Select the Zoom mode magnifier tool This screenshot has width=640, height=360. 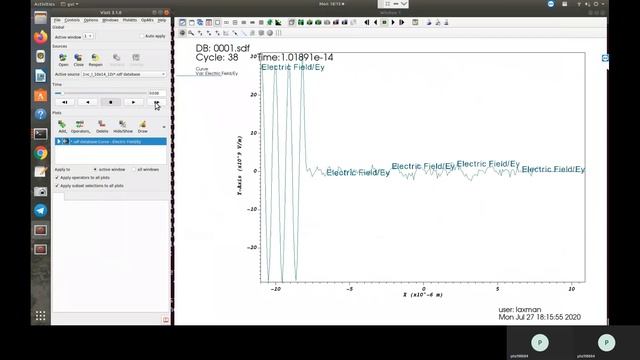(191, 33)
